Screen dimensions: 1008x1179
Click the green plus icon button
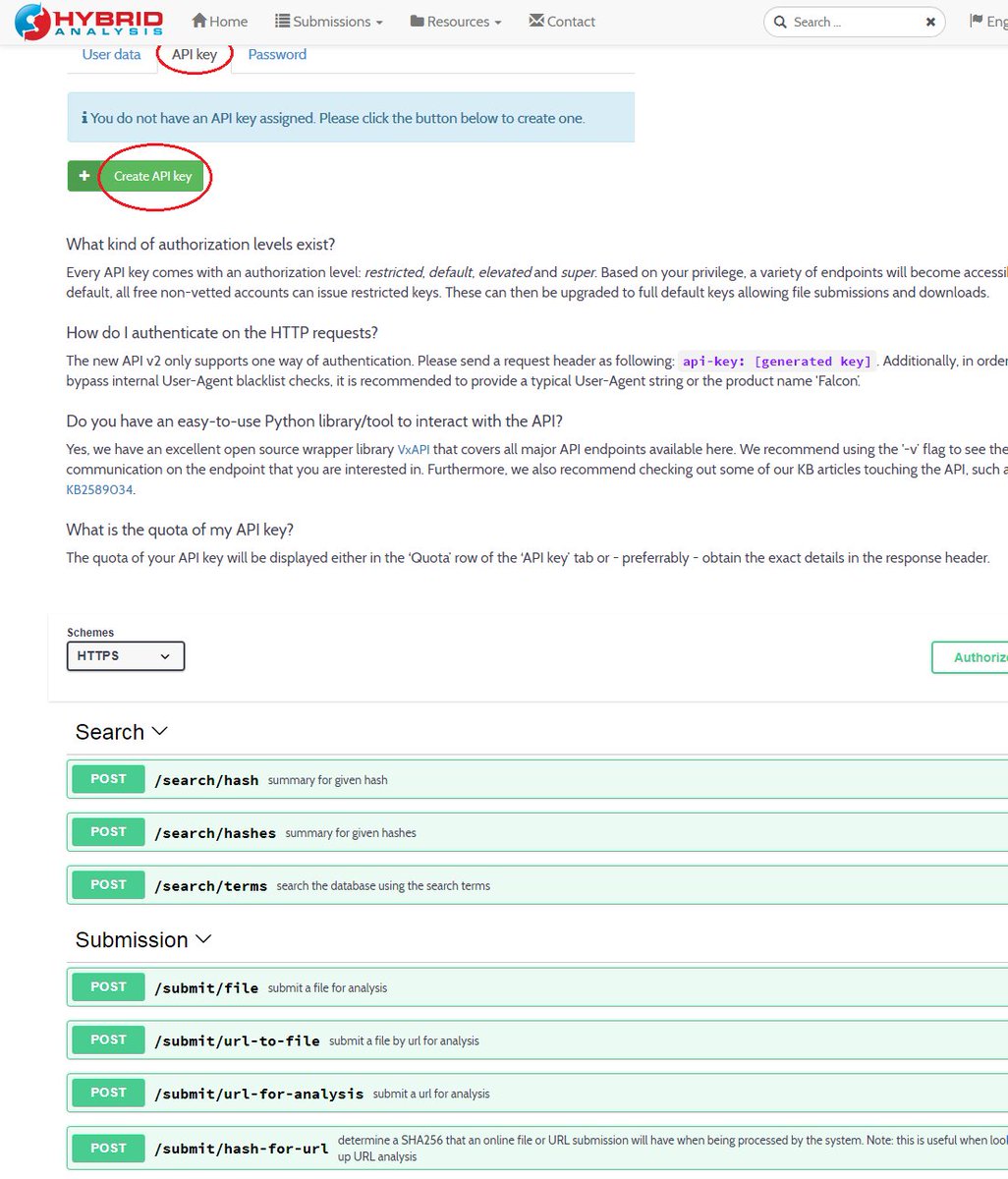pyautogui.click(x=84, y=176)
